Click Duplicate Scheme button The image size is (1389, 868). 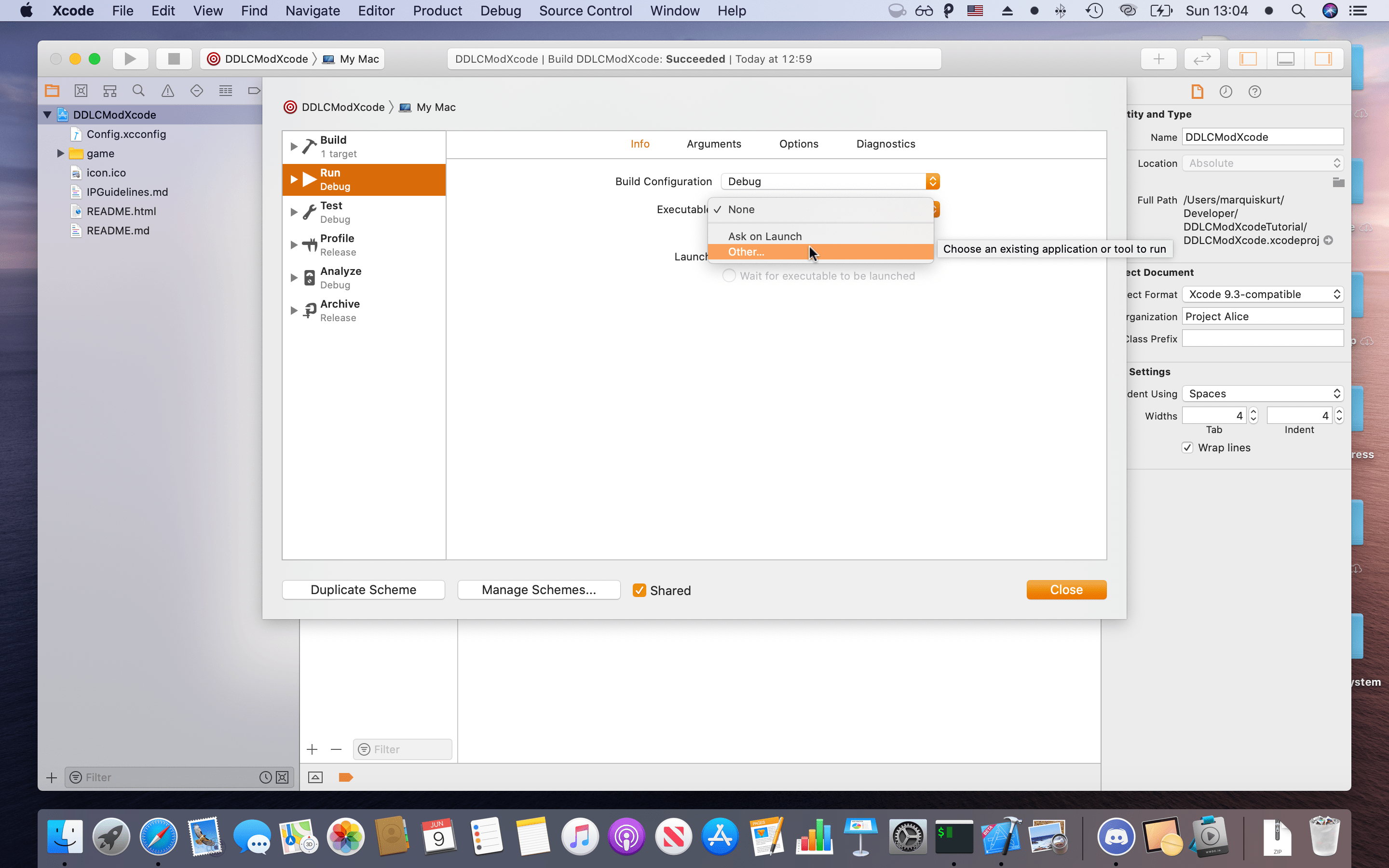(363, 590)
